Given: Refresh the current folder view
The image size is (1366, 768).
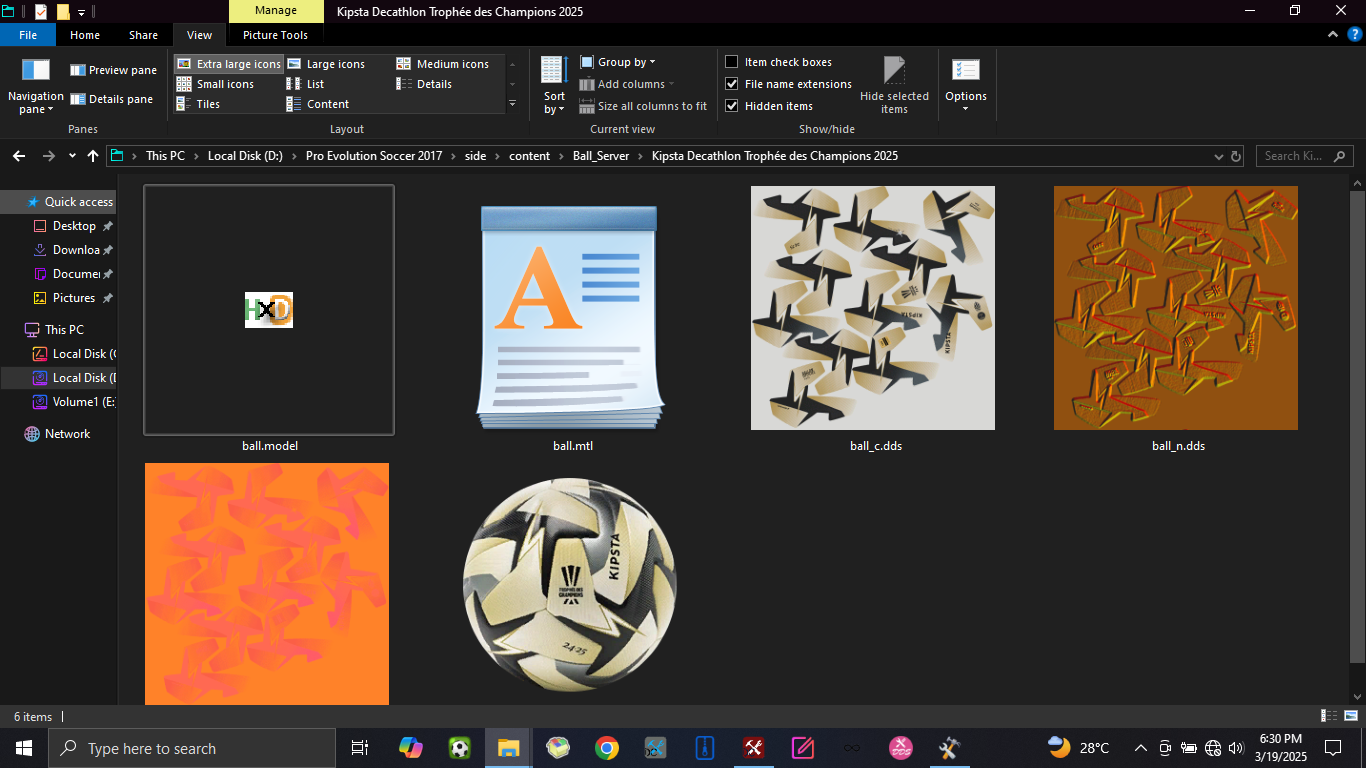Looking at the screenshot, I should (x=1237, y=156).
